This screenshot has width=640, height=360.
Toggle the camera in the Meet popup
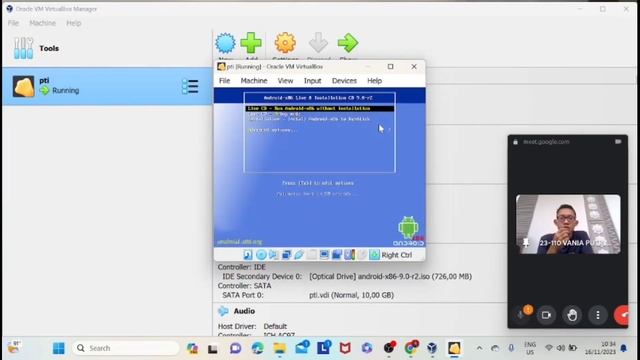[546, 315]
